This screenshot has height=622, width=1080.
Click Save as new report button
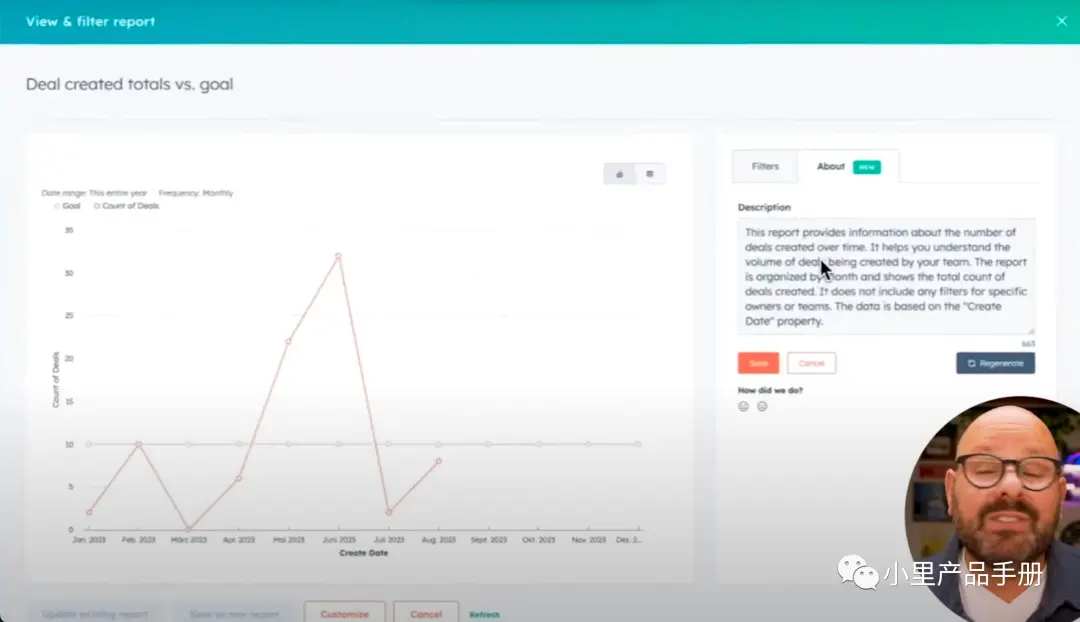[234, 614]
